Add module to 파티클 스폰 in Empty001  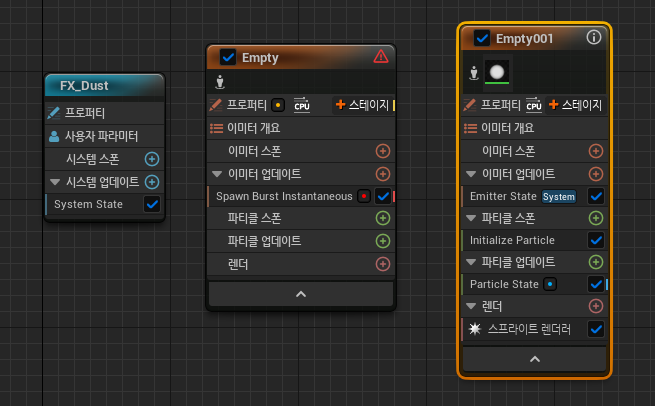596,218
